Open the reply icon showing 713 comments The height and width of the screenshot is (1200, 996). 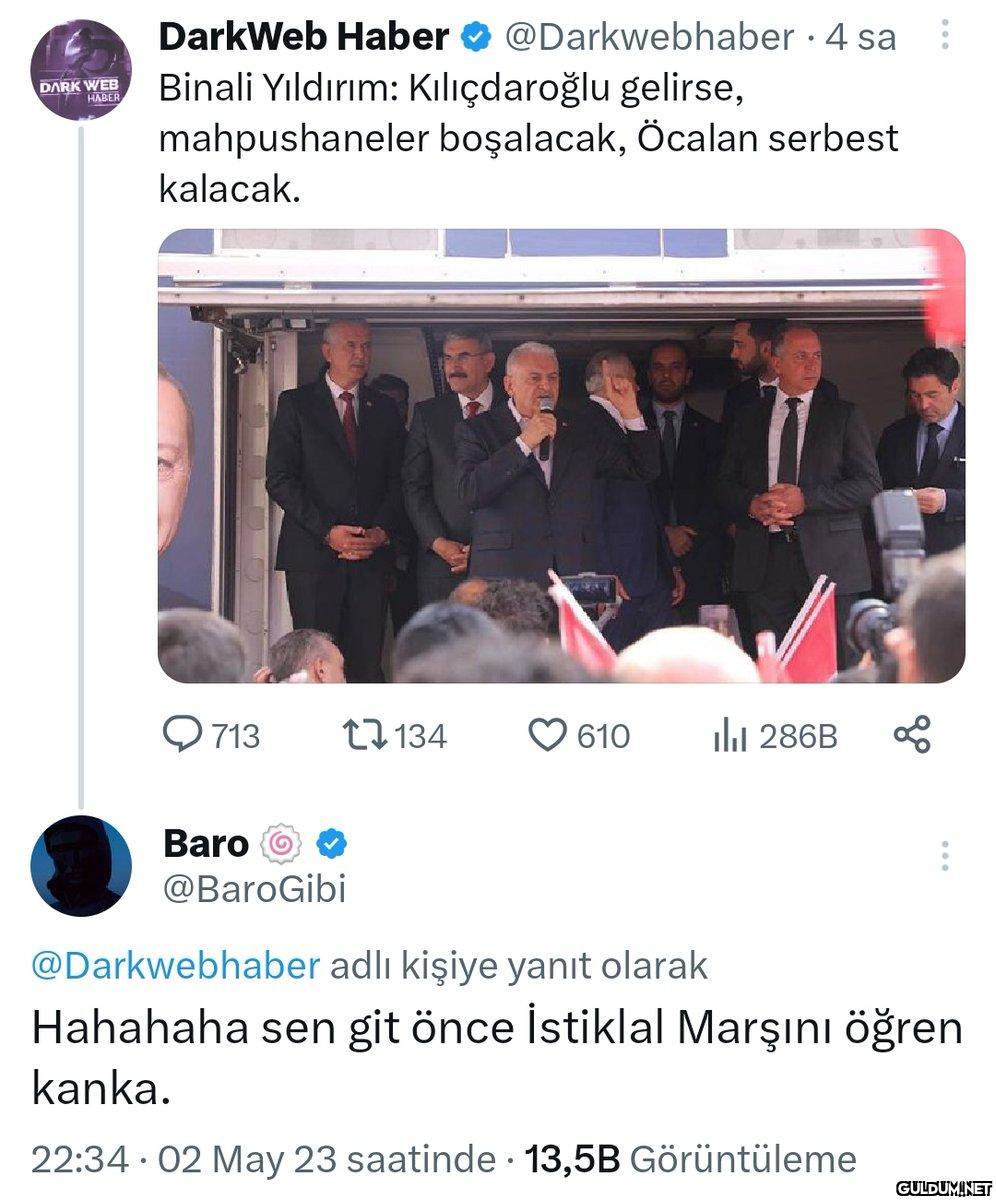(x=182, y=736)
